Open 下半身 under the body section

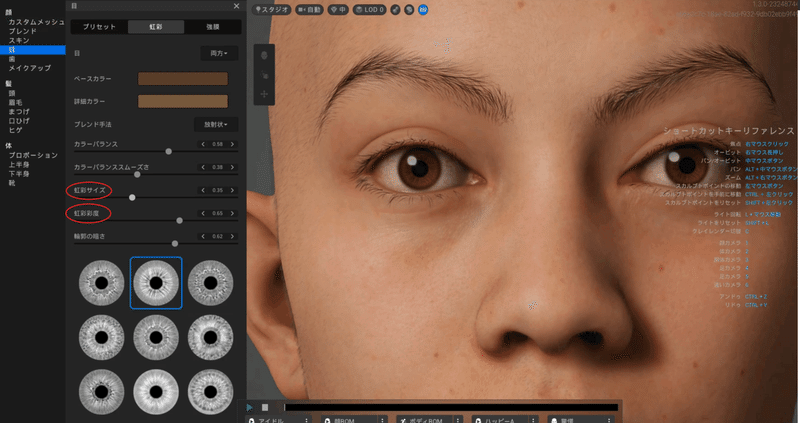click(x=19, y=174)
